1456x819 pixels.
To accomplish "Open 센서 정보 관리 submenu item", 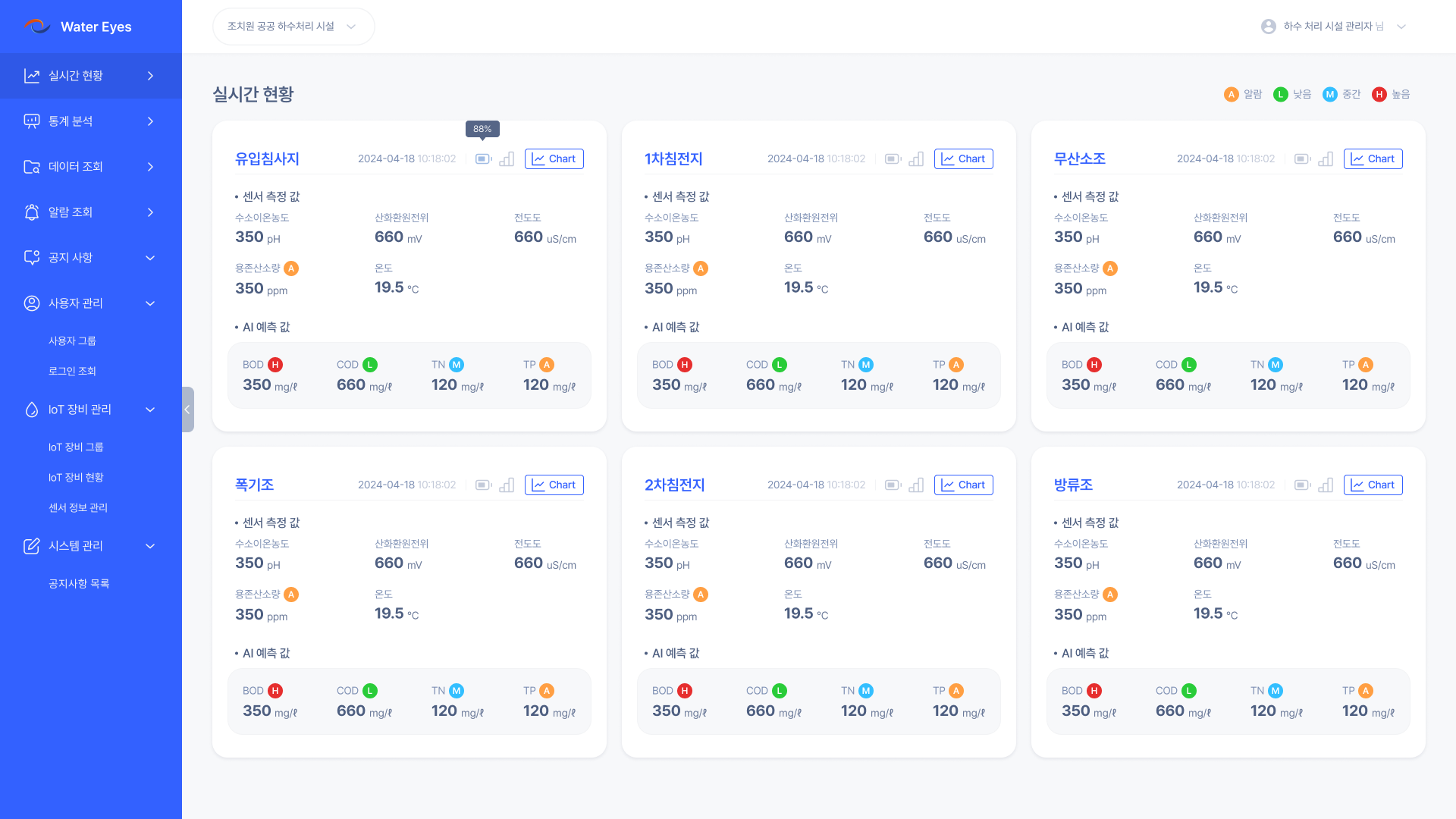I will pos(78,508).
